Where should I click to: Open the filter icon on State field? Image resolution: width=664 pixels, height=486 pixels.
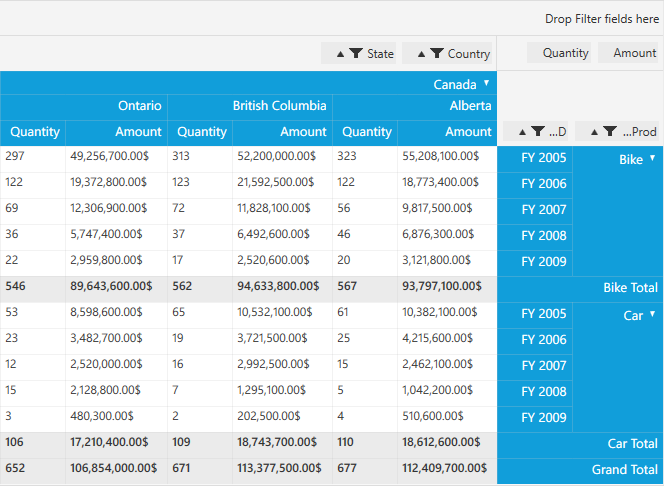(356, 53)
